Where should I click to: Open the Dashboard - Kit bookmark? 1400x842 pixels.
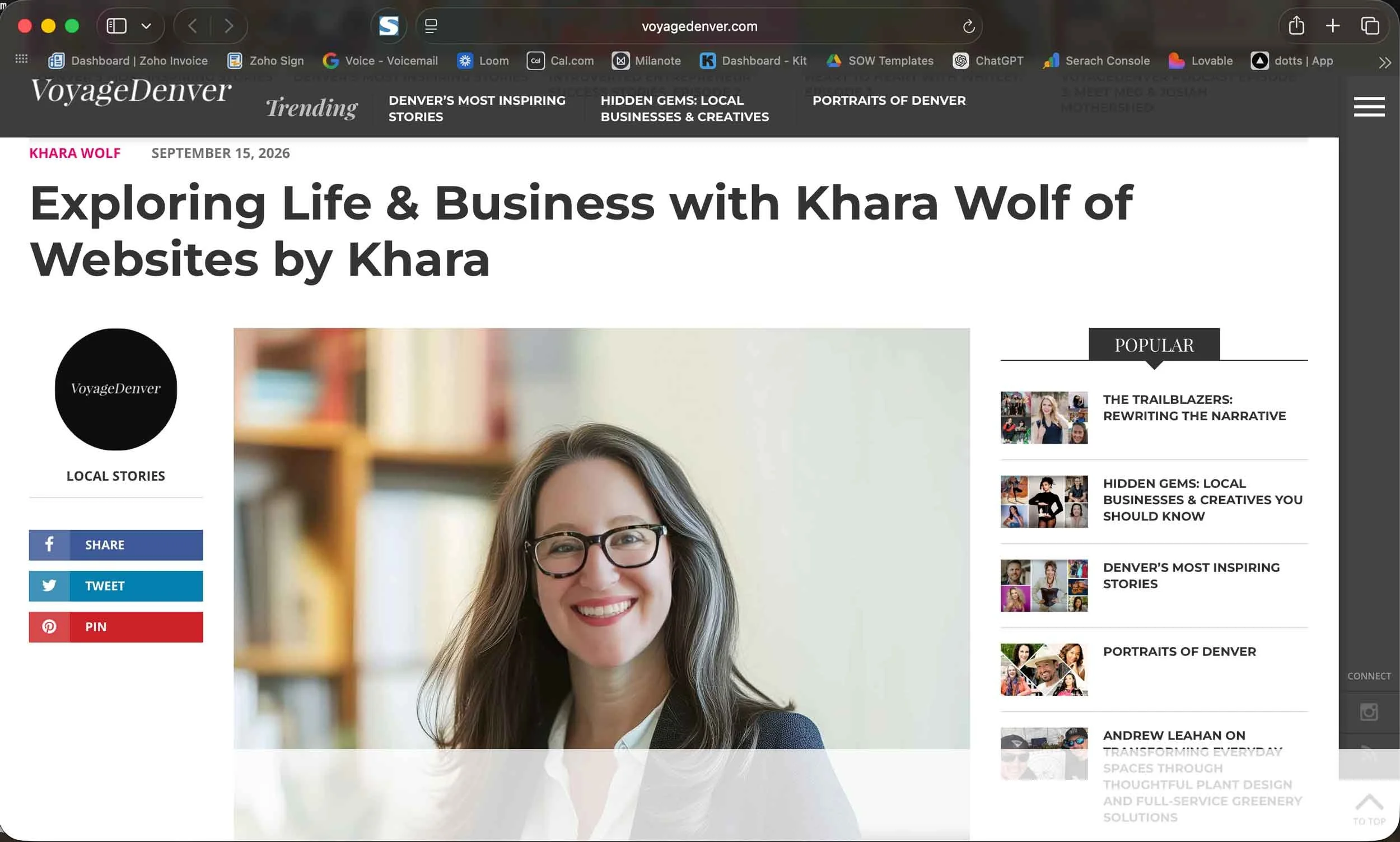[753, 61]
